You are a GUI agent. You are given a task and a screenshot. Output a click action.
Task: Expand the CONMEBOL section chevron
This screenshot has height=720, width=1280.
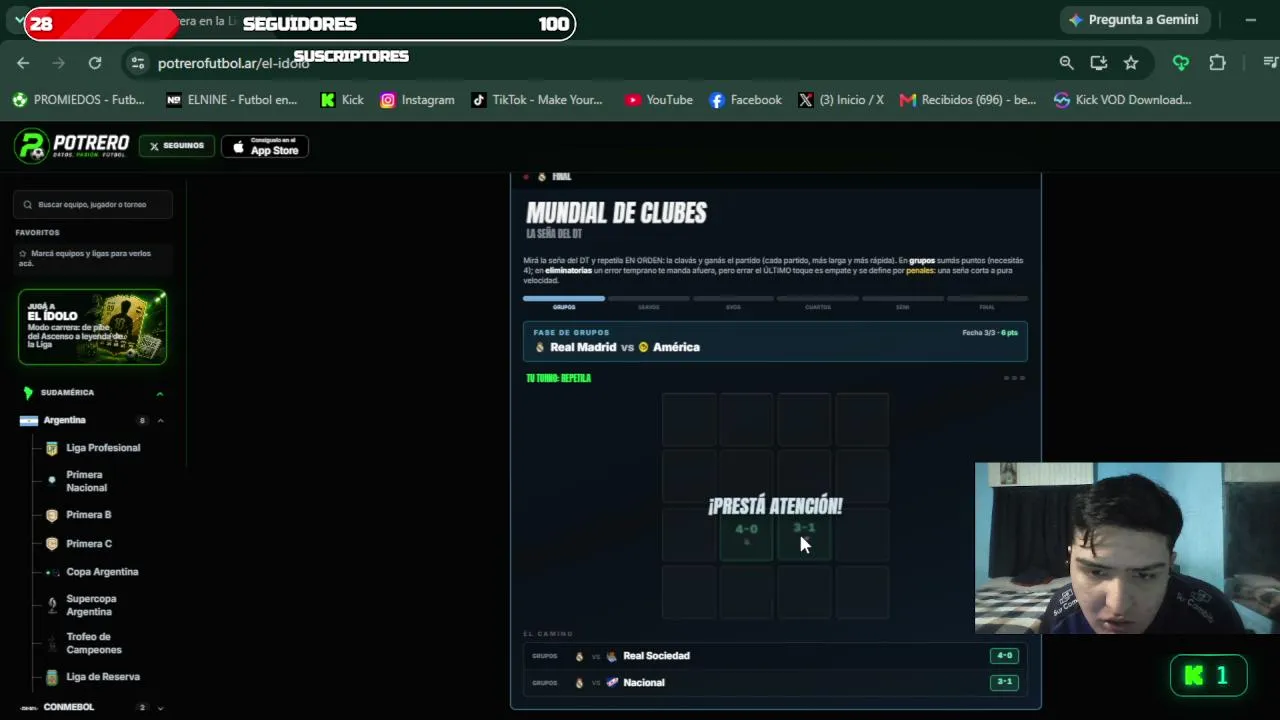tap(160, 708)
